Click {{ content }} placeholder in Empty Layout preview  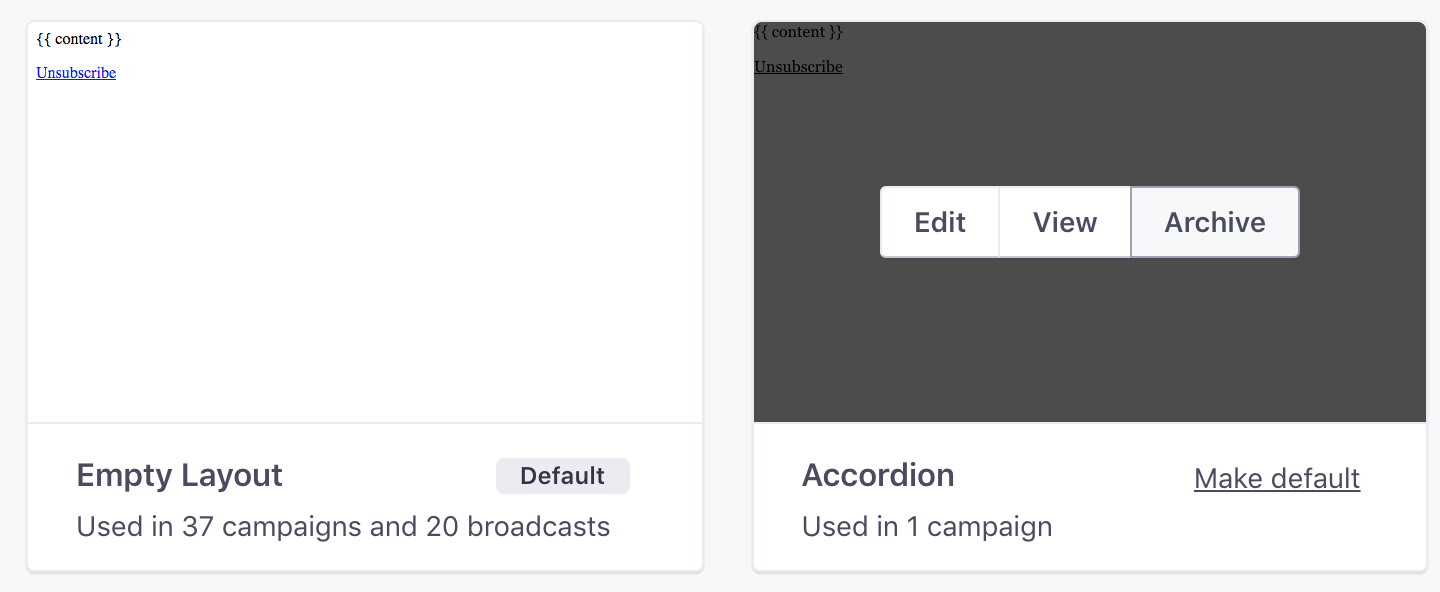tap(79, 39)
